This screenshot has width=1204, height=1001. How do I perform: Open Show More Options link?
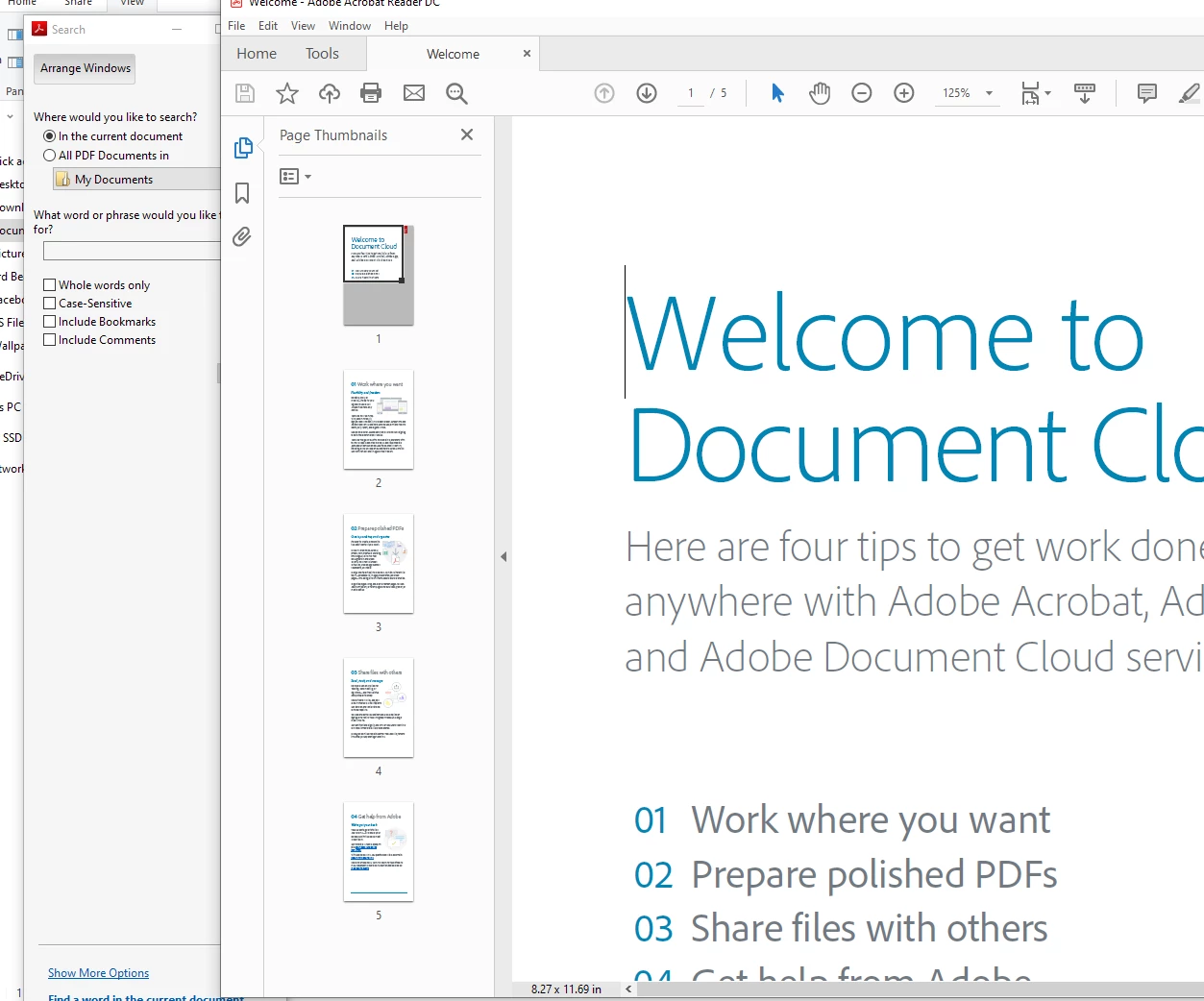tap(98, 973)
